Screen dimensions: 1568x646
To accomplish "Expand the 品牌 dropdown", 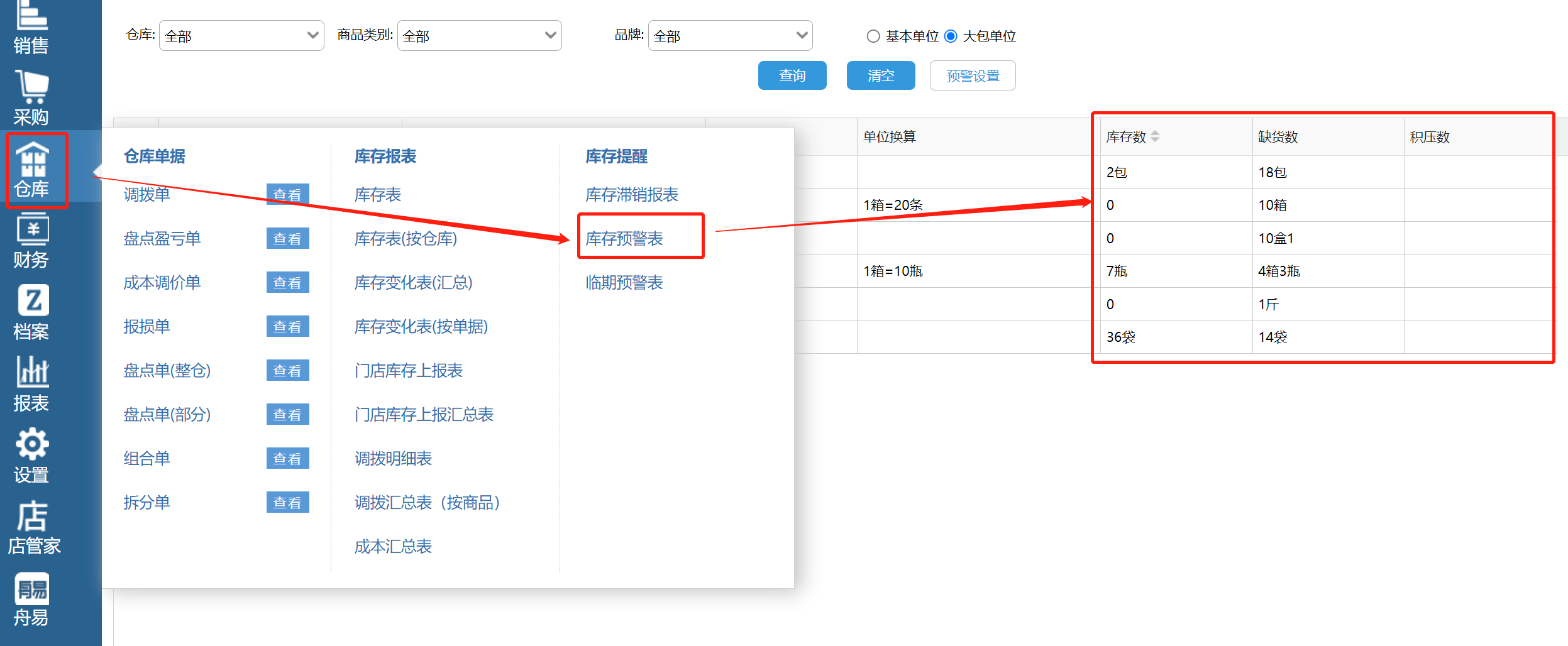I will 730,35.
